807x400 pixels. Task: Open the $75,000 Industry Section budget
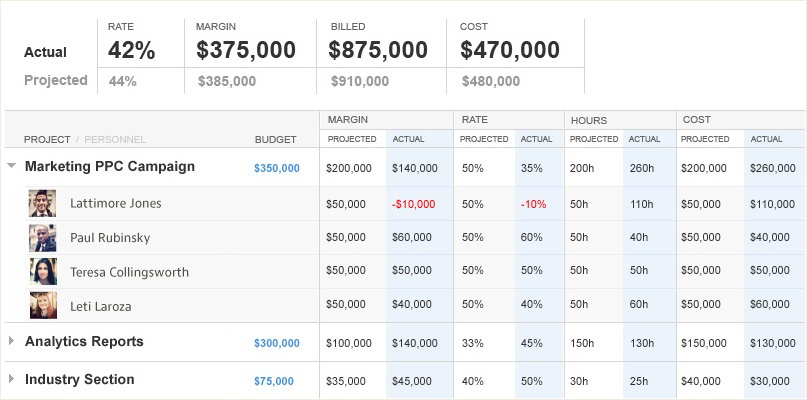[x=274, y=381]
